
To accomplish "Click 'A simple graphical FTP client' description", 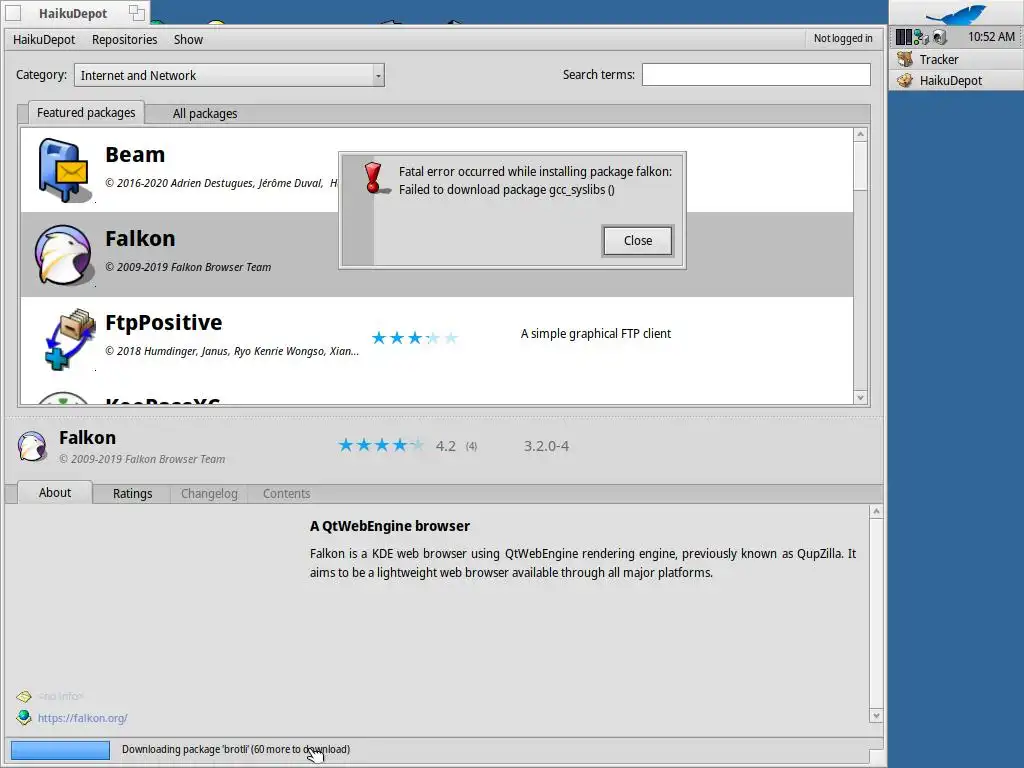I will coord(596,334).
